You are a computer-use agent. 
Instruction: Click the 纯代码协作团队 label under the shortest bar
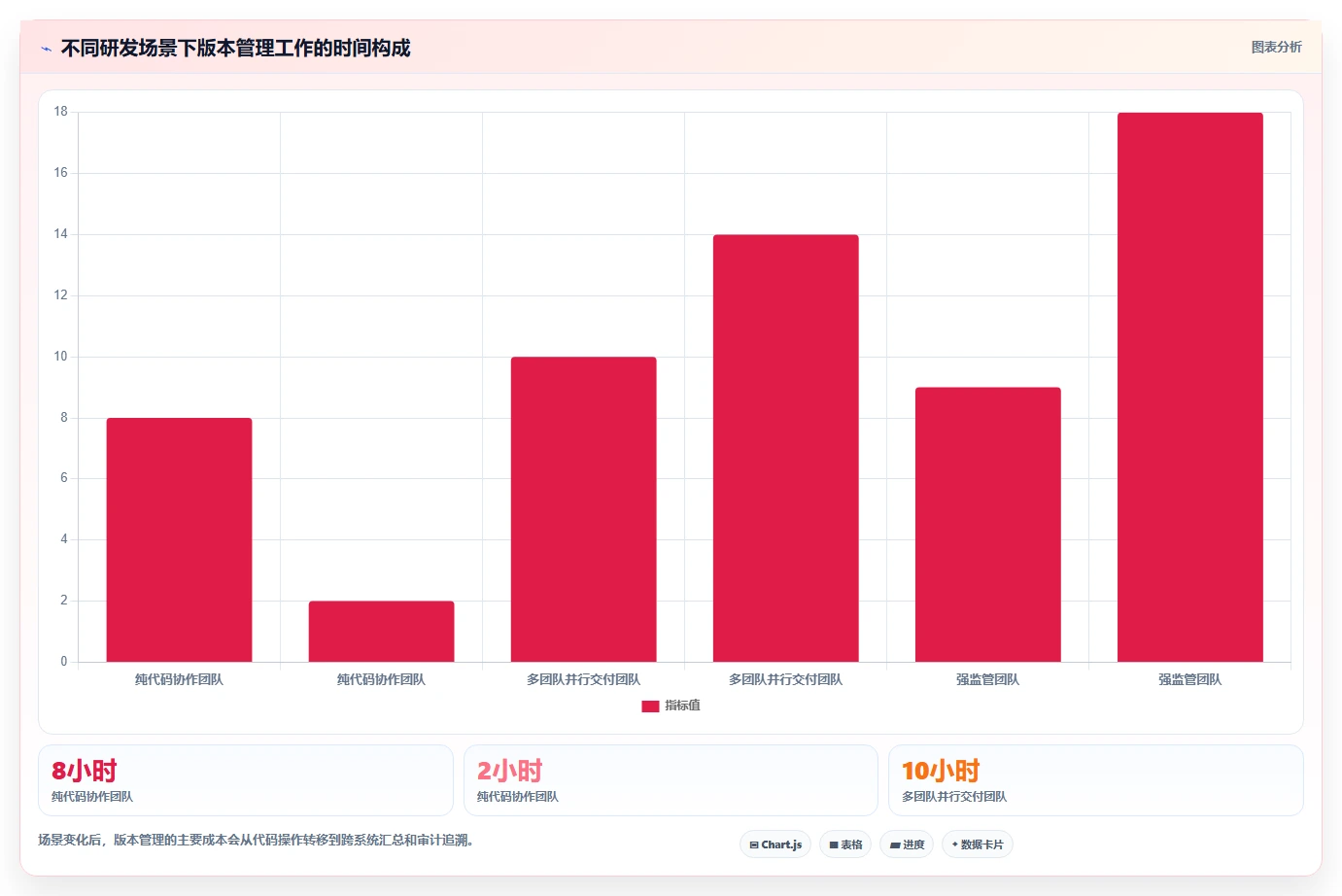pos(381,680)
